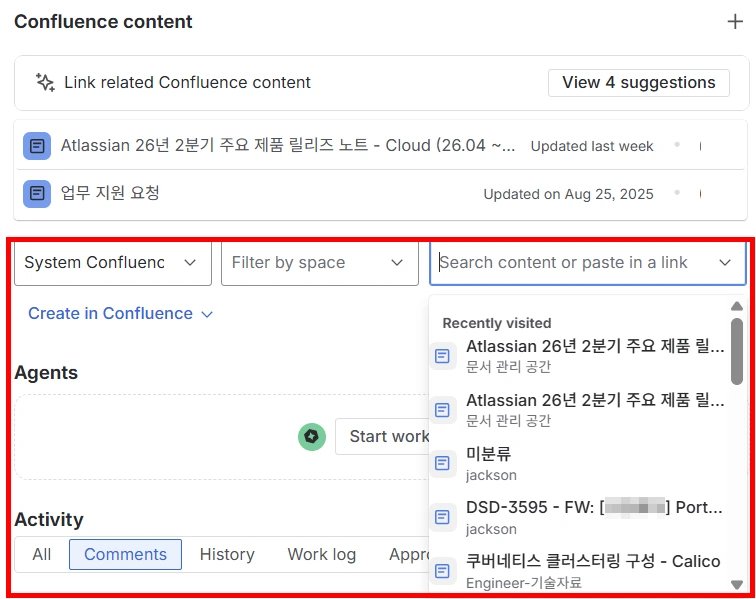Click page icon of 업무 지원 요청 row

[37, 194]
